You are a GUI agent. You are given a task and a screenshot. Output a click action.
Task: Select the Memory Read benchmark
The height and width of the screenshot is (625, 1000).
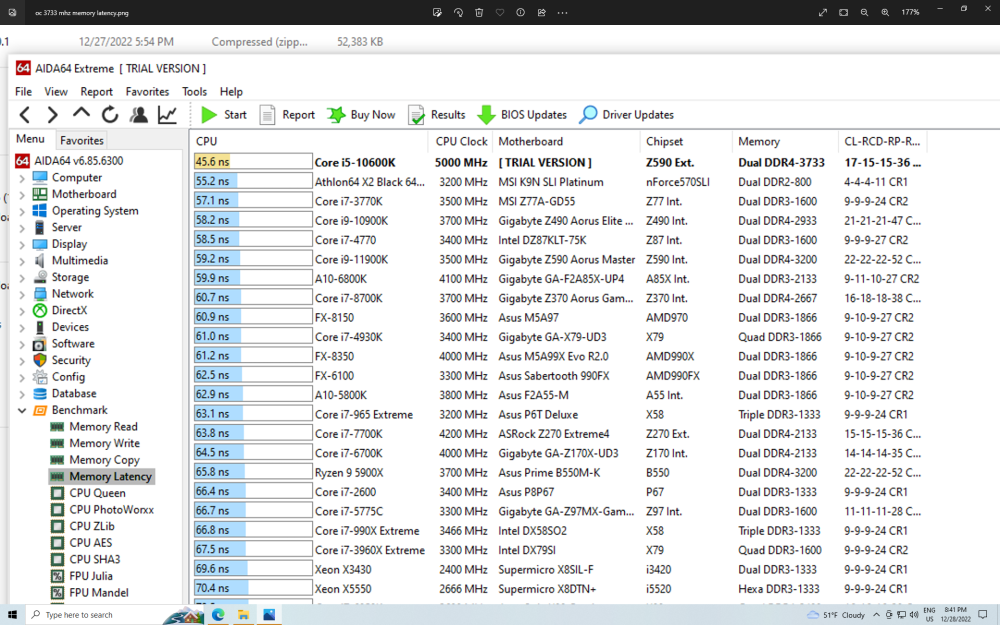coord(102,426)
